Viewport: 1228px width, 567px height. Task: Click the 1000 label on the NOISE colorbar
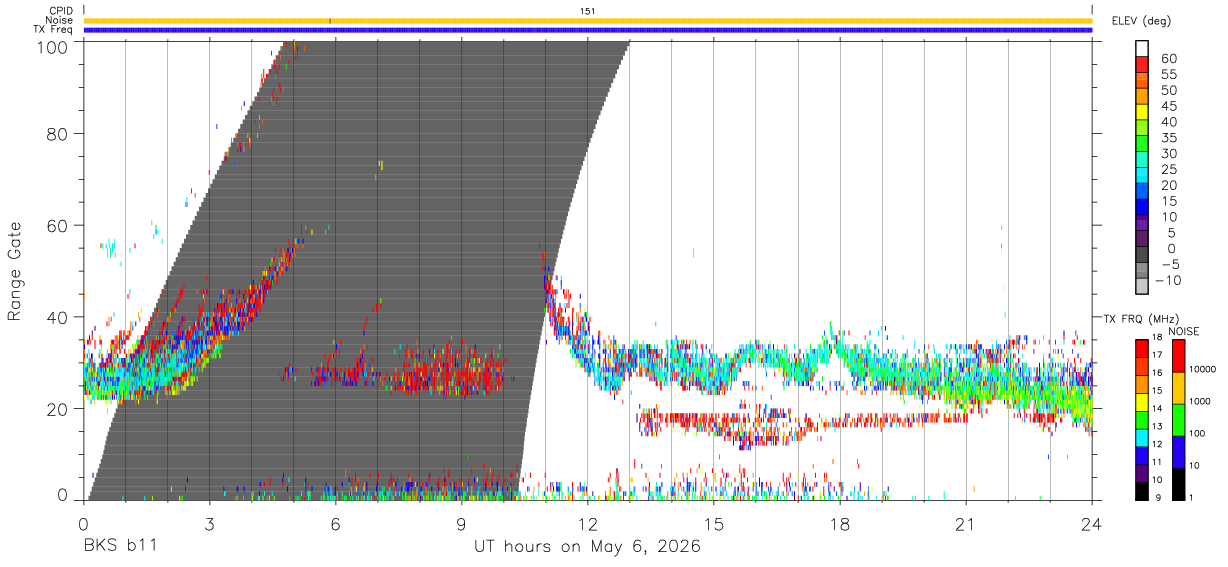click(x=1201, y=401)
